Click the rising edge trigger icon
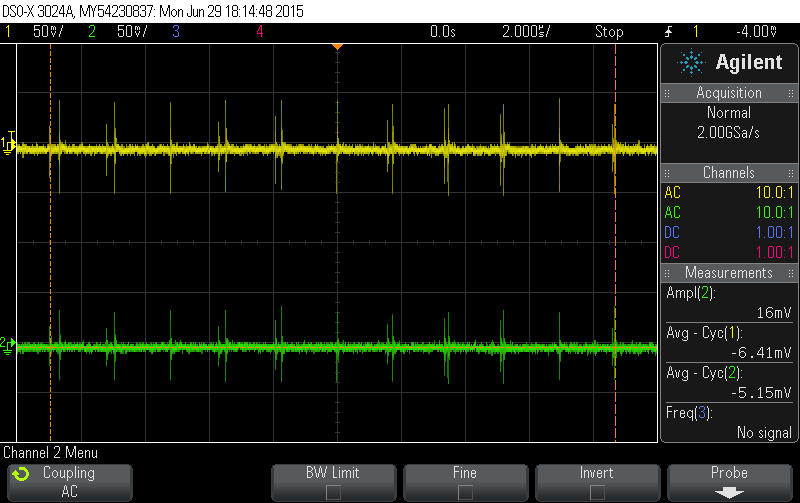 click(669, 32)
